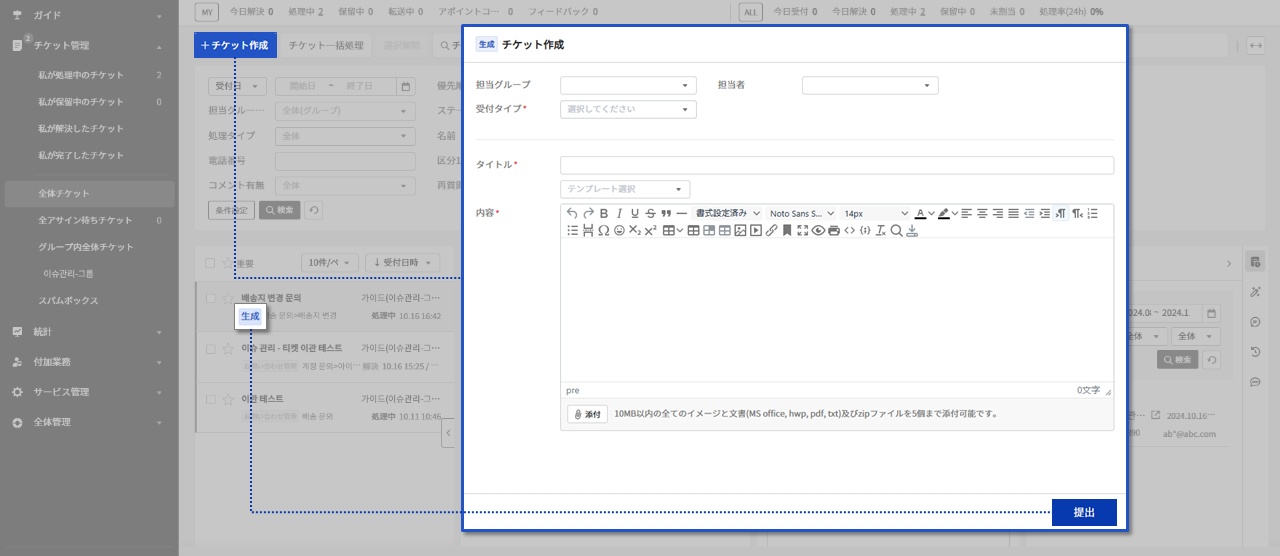Tick the select-all checkbox beside 重要

[210, 263]
